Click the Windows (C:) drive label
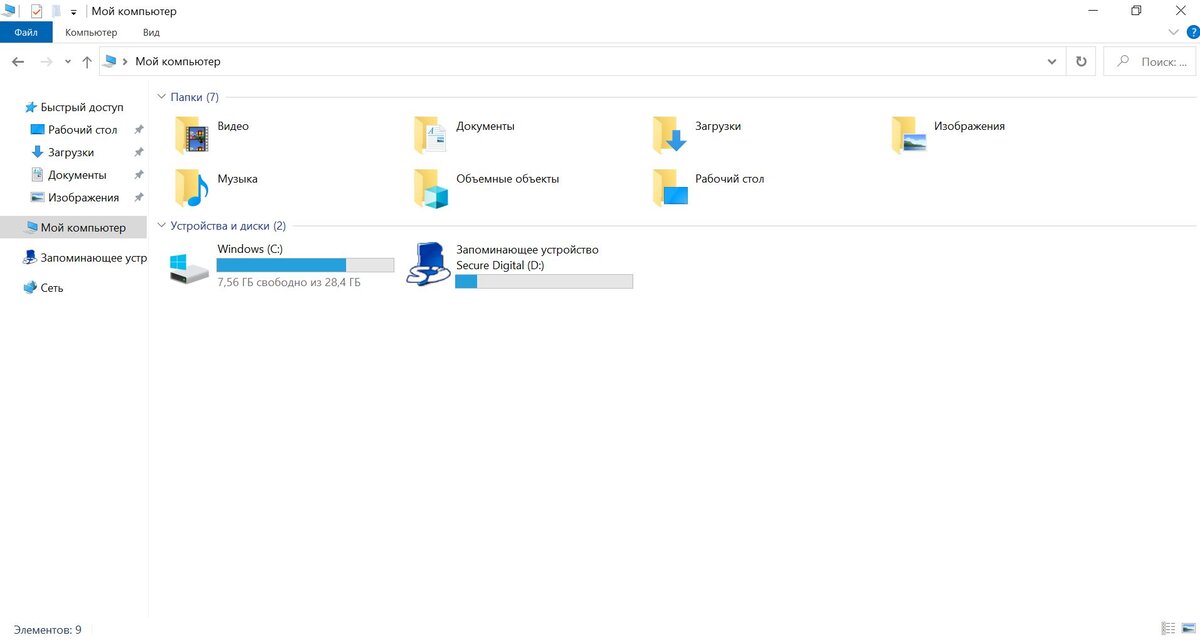This screenshot has height=640, width=1200. (251, 249)
